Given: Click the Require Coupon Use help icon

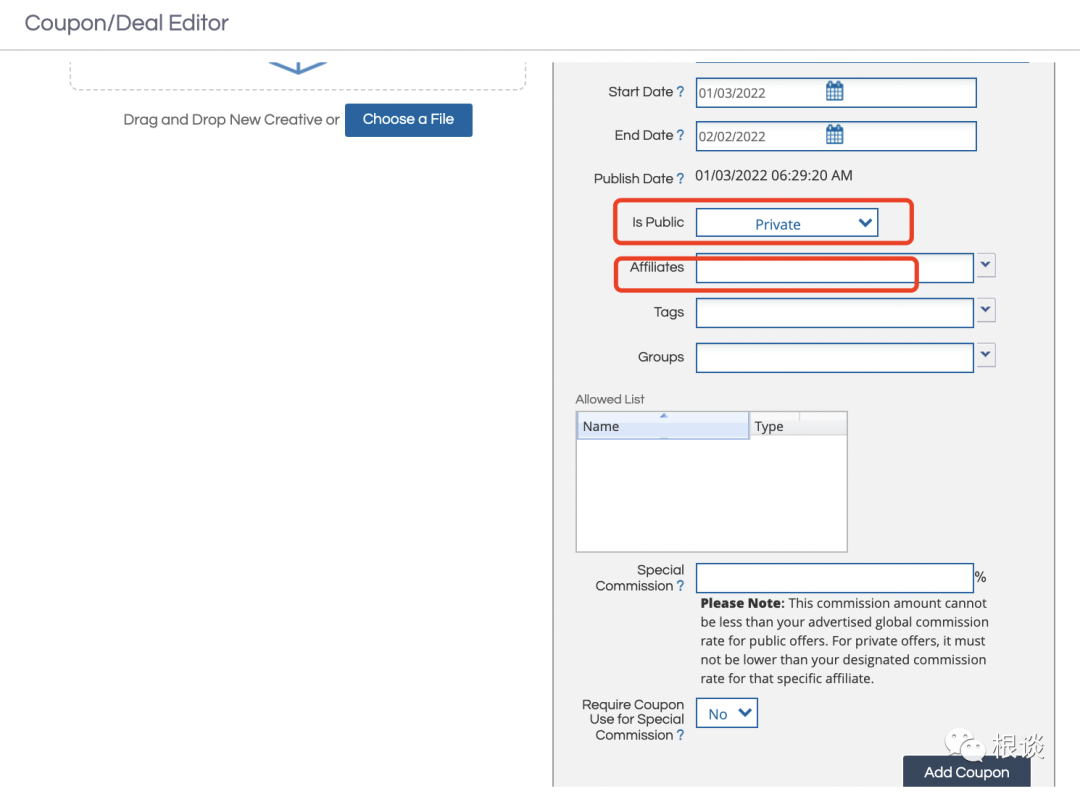Looking at the screenshot, I should tap(681, 735).
